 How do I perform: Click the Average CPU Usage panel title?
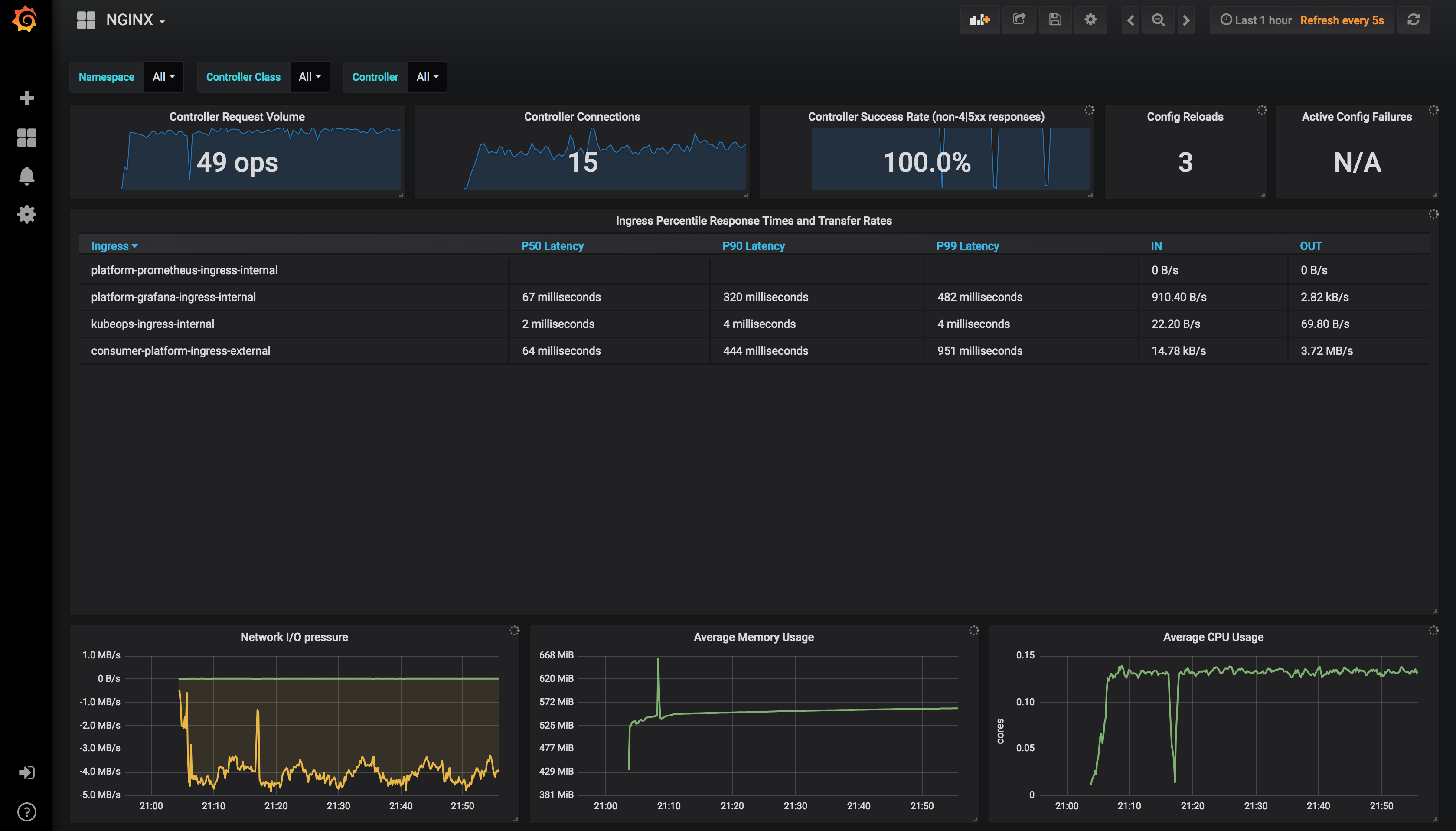1213,637
